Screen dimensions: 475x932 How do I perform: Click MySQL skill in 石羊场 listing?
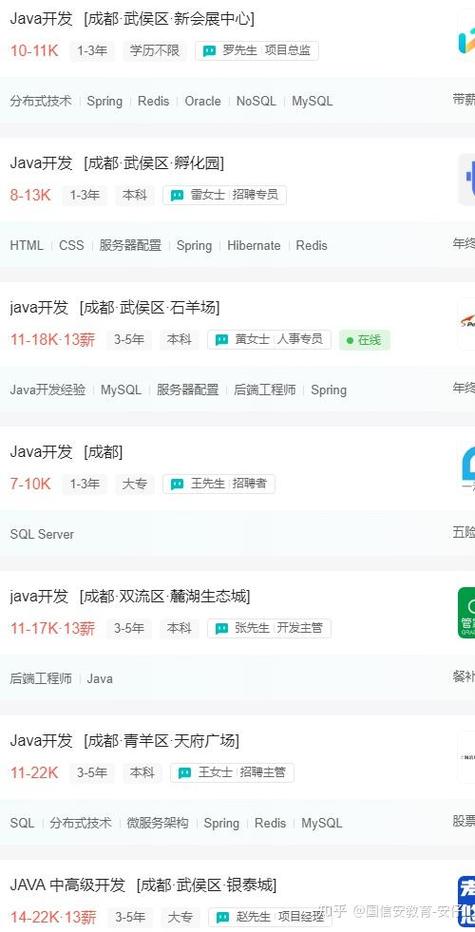121,390
